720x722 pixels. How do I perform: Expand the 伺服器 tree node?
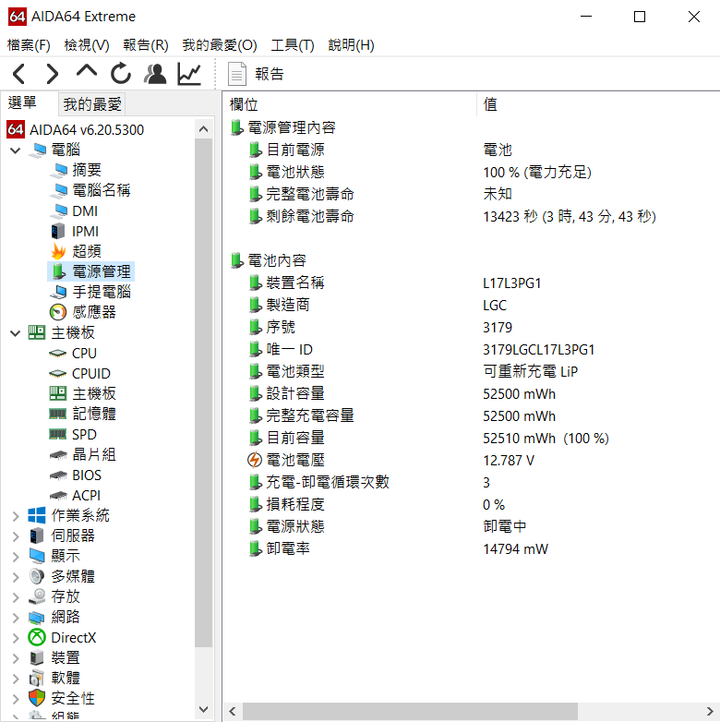click(16, 536)
